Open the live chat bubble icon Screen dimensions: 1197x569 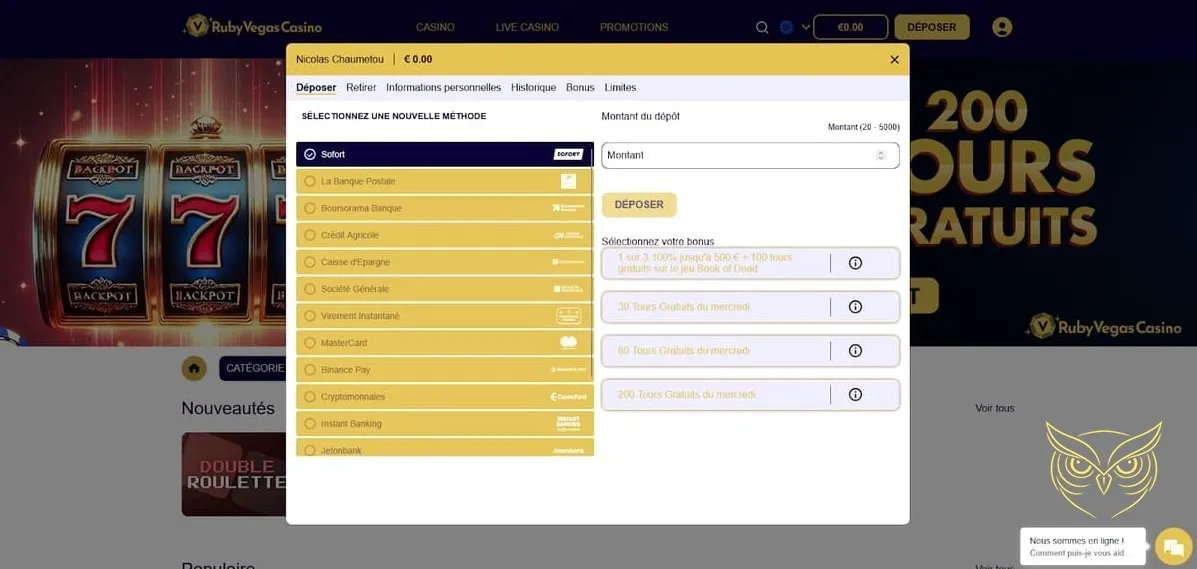pyautogui.click(x=1173, y=547)
